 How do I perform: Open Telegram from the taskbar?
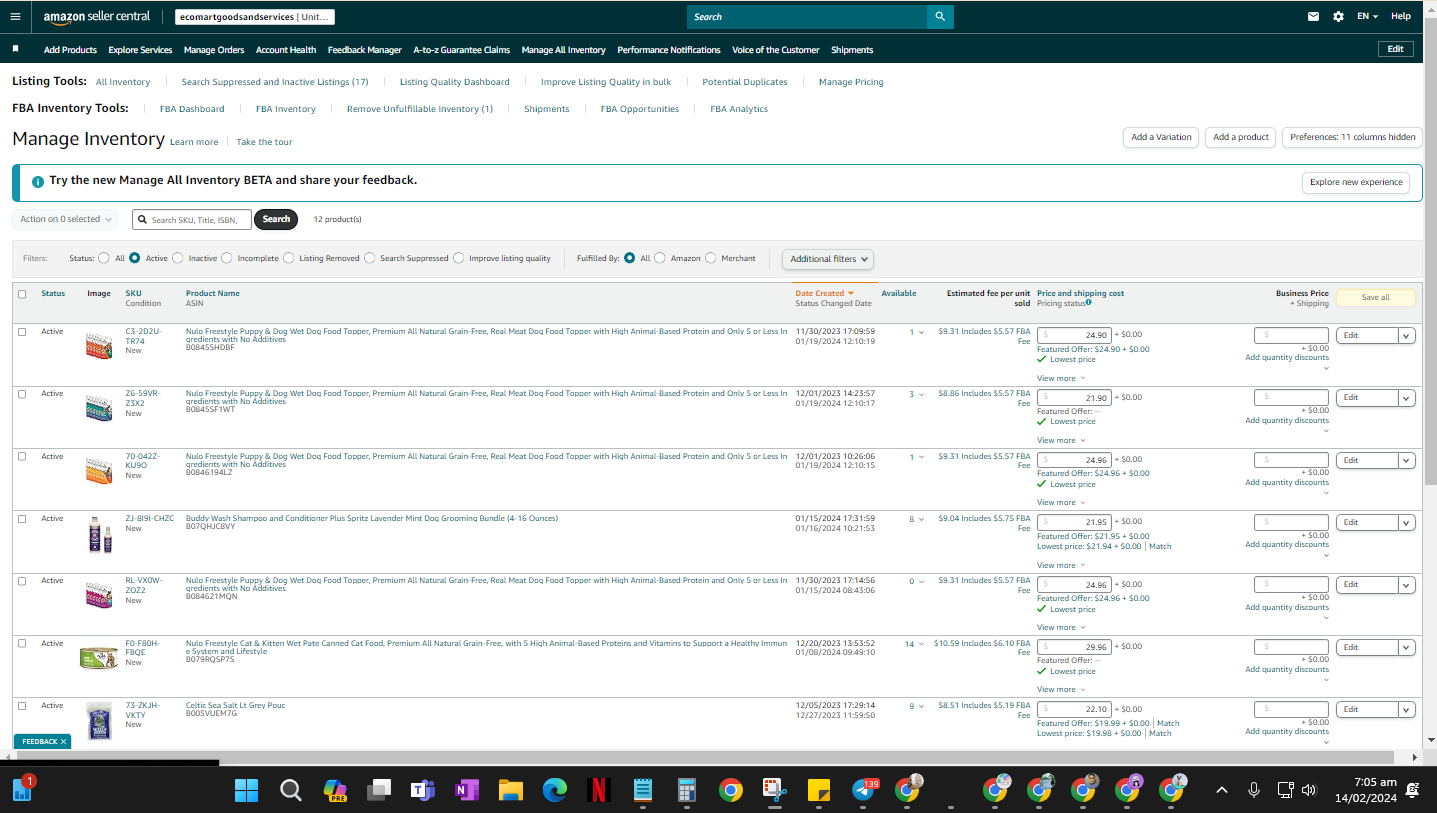pyautogui.click(x=863, y=791)
